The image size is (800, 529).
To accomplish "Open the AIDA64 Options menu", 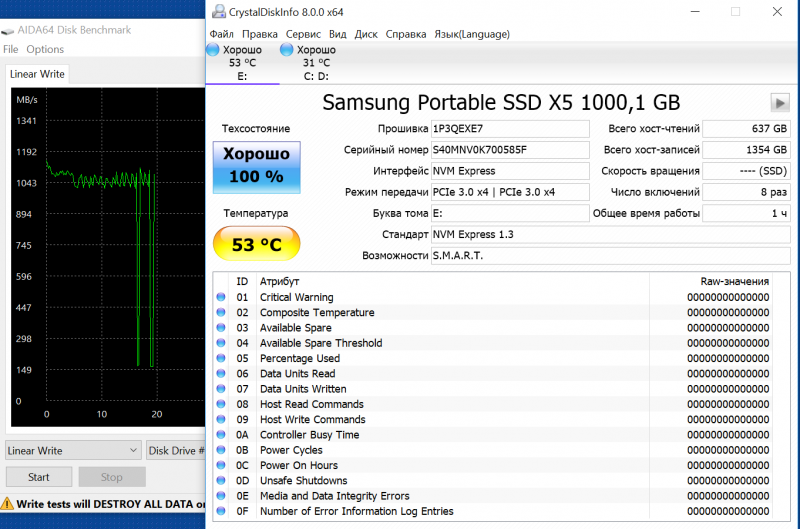I will pyautogui.click(x=45, y=49).
